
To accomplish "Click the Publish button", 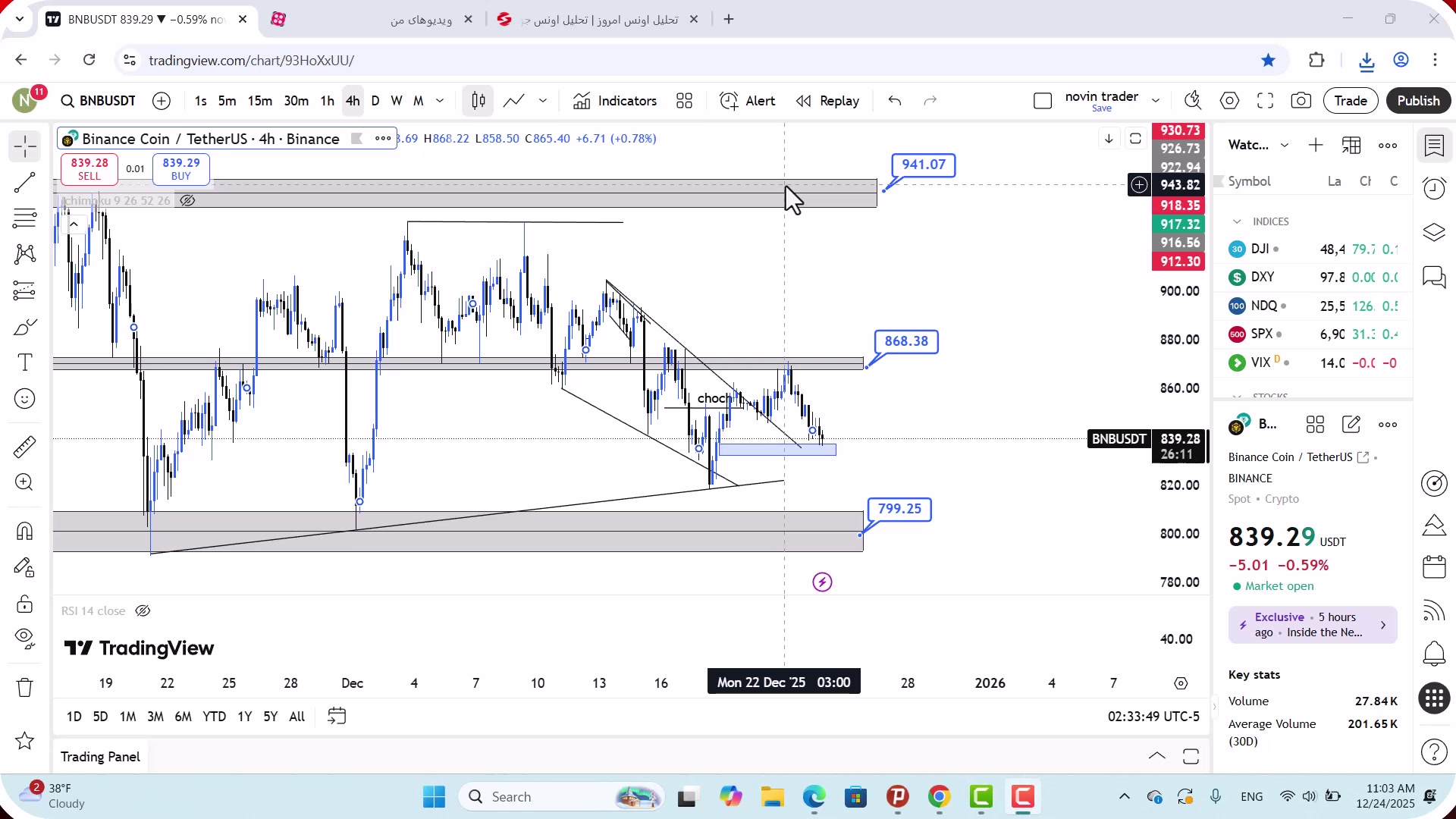I will coord(1418,101).
